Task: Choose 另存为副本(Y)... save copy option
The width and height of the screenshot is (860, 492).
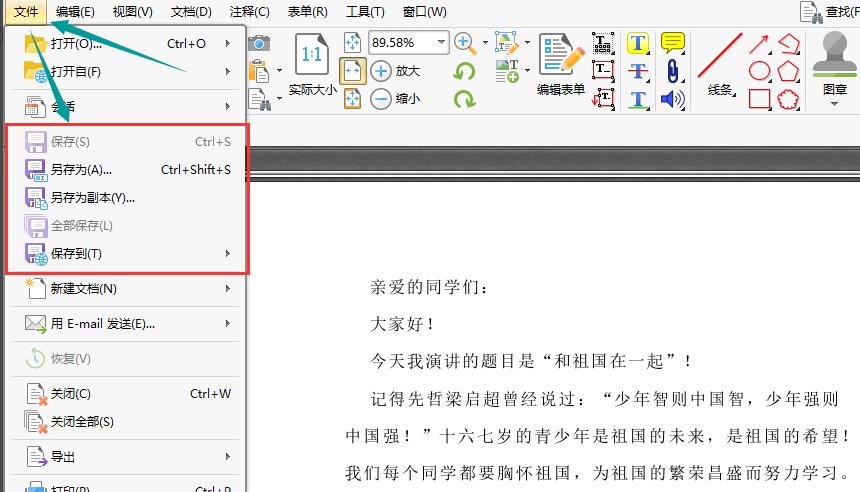Action: coord(126,197)
